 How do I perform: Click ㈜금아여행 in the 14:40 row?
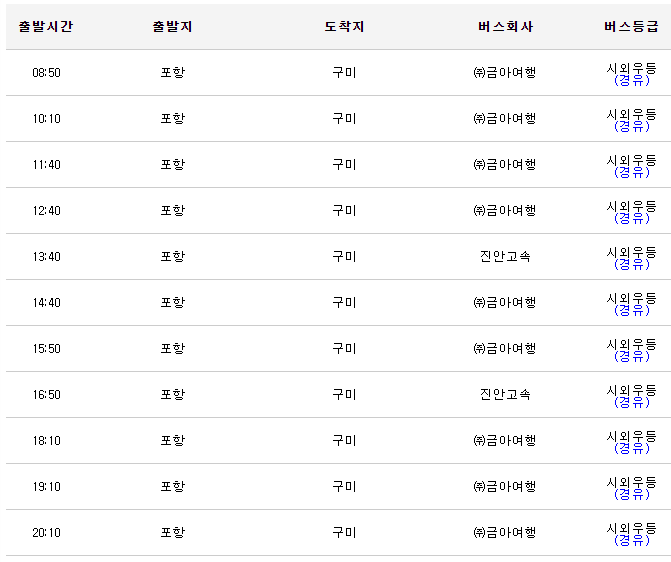click(505, 302)
